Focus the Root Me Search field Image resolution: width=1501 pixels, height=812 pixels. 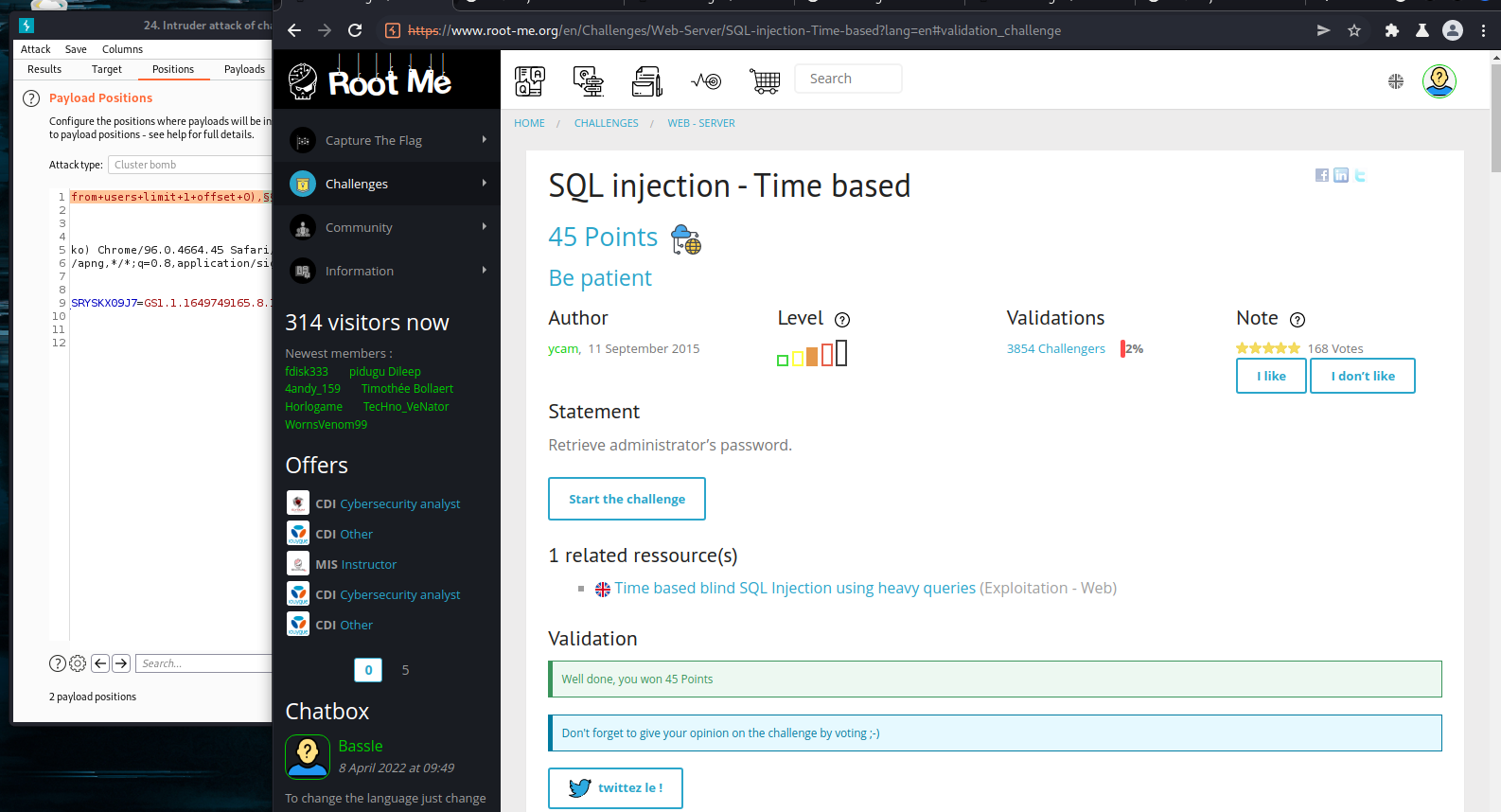(x=848, y=79)
